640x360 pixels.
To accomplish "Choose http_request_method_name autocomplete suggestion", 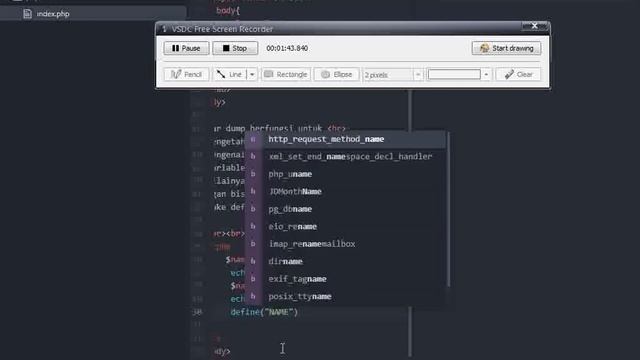I will point(345,139).
